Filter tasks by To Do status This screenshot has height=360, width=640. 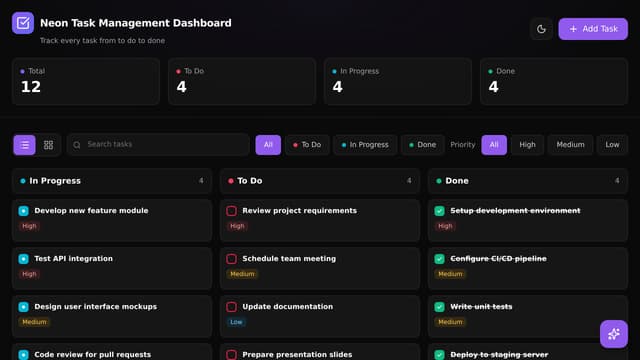(307, 145)
